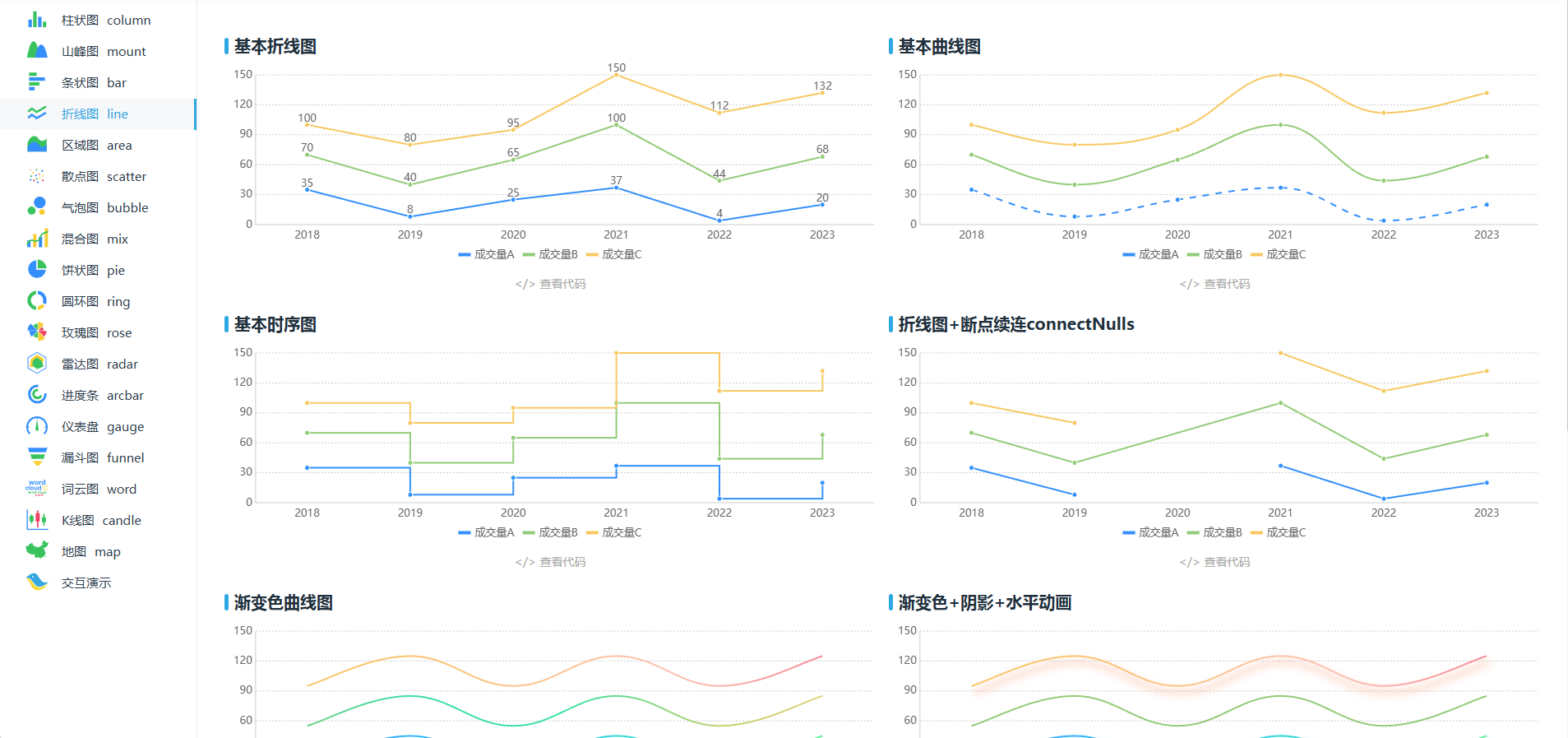The height and width of the screenshot is (738, 1568).
Task: Click the 150 data point for 2021
Action: click(617, 76)
